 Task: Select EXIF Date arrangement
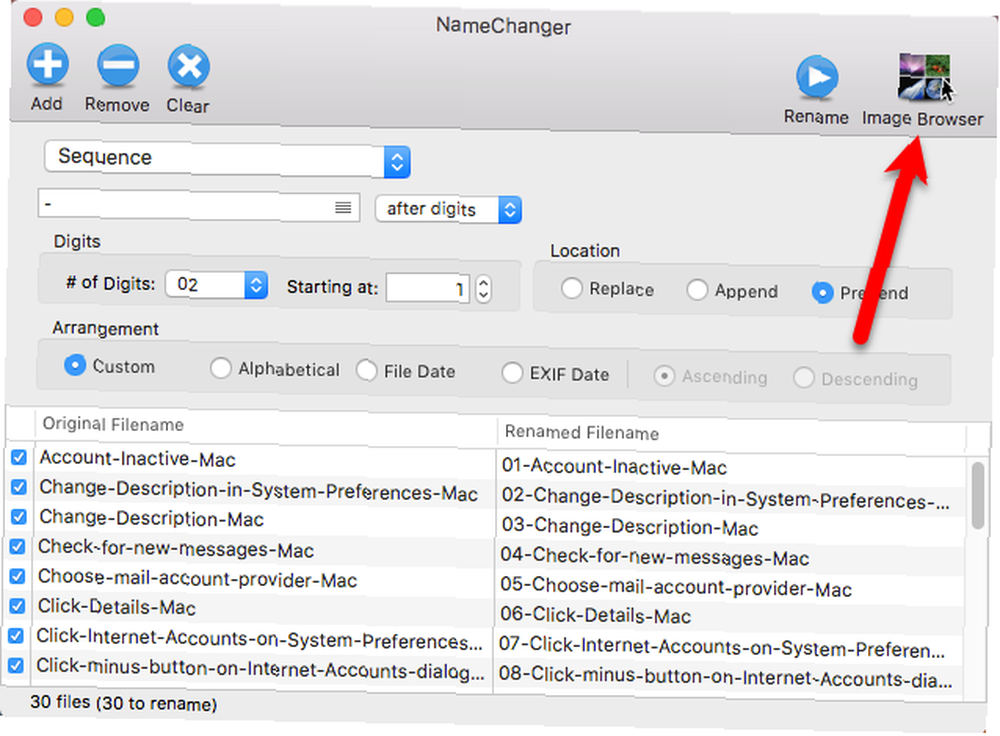[x=512, y=372]
